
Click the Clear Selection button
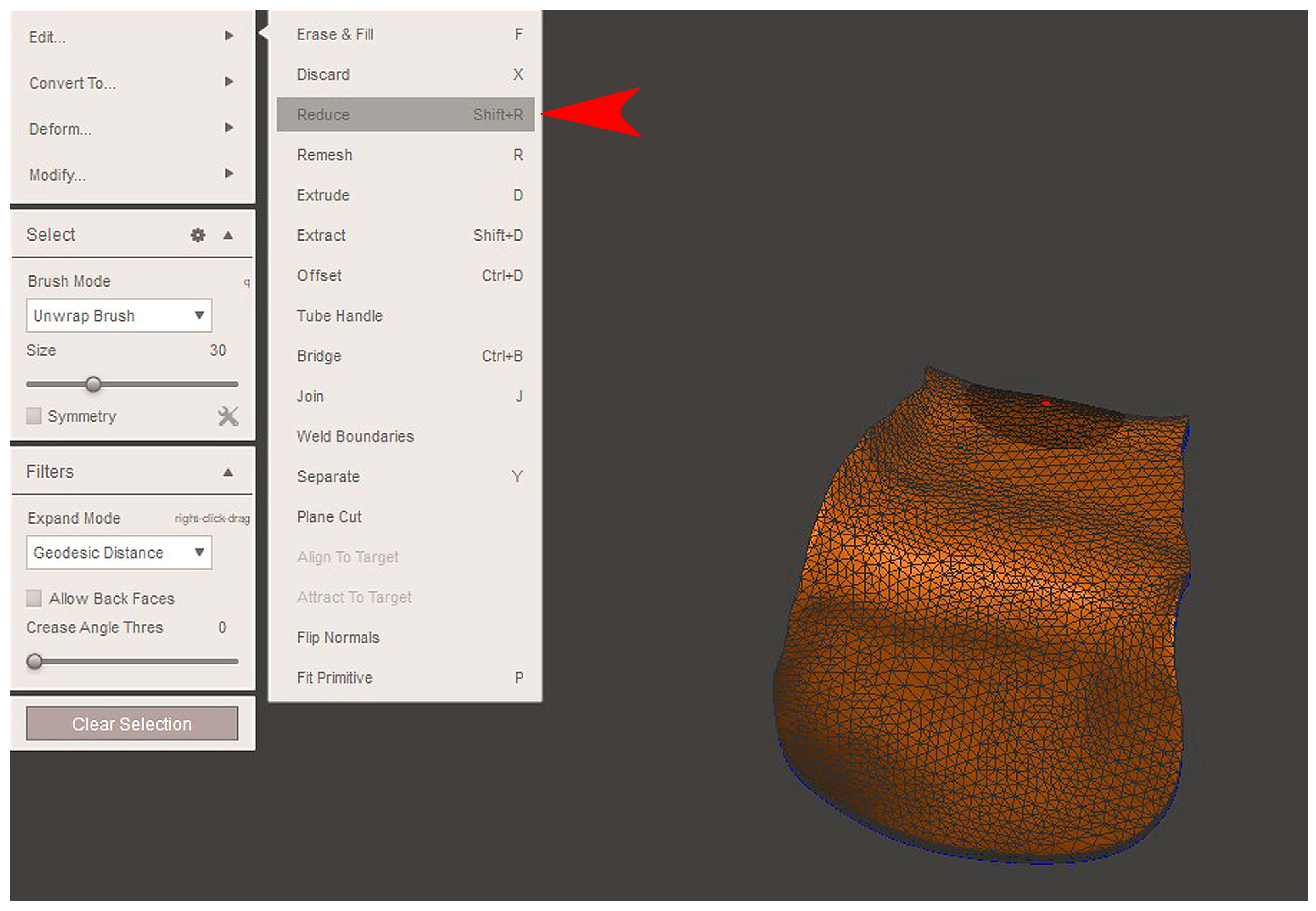(x=132, y=724)
